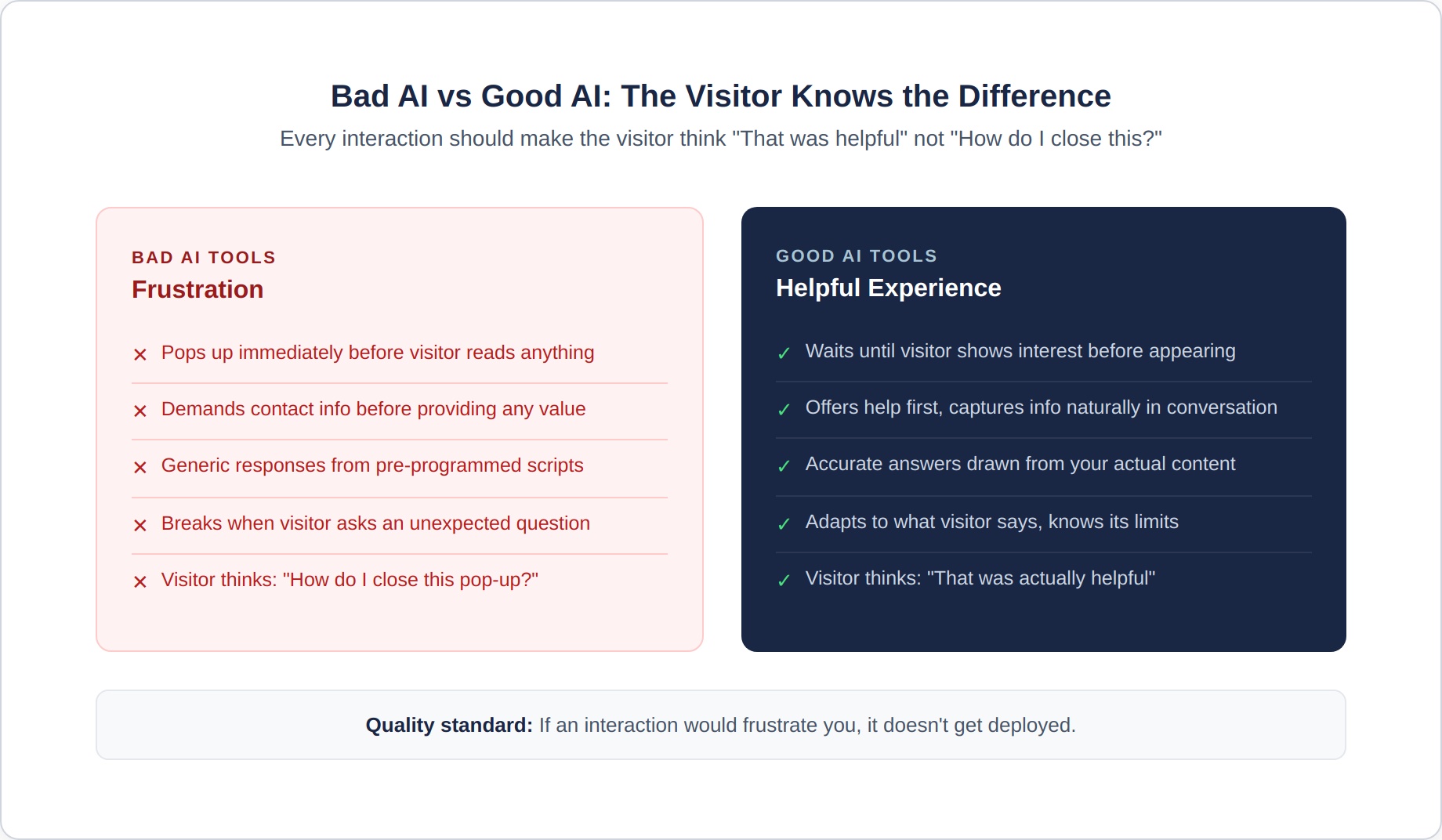Click the text "Generic responses from pre-programmed scripts"
The height and width of the screenshot is (840, 1442).
click(372, 465)
